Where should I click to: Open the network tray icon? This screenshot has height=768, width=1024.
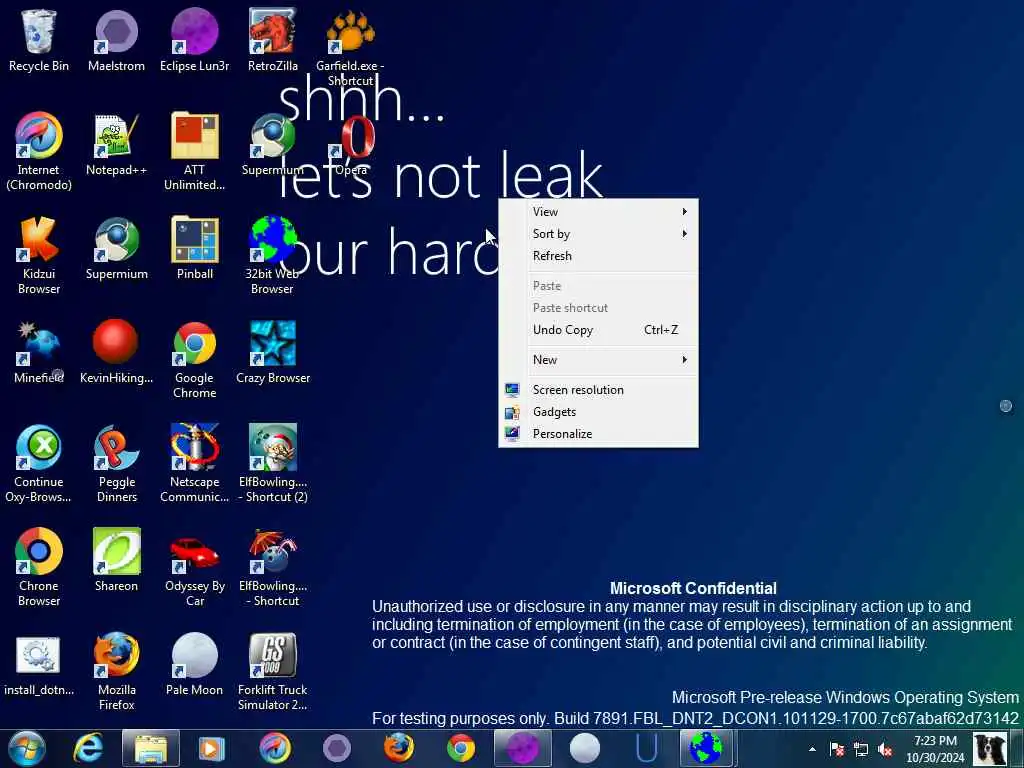[x=861, y=749]
